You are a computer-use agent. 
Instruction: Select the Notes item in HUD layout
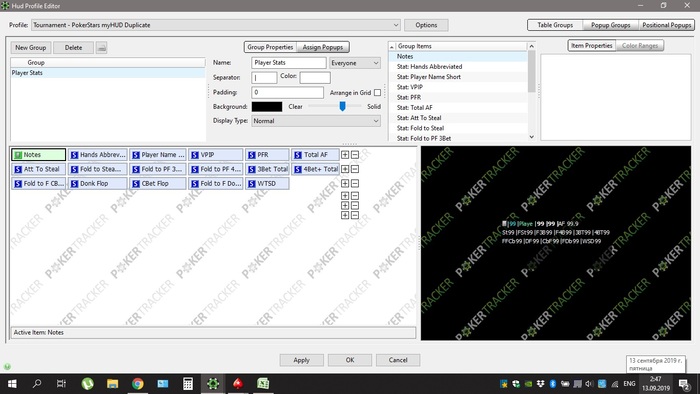(x=38, y=154)
